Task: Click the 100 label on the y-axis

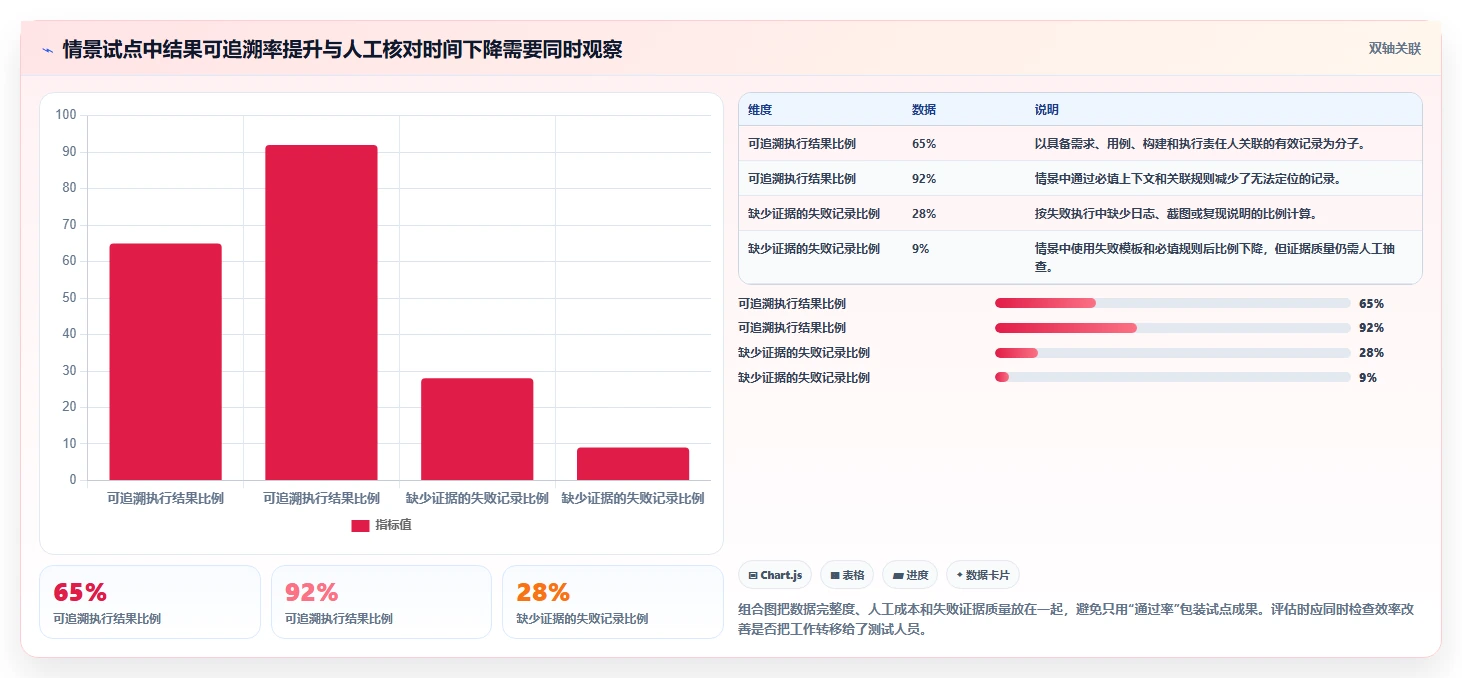Action: [x=66, y=115]
